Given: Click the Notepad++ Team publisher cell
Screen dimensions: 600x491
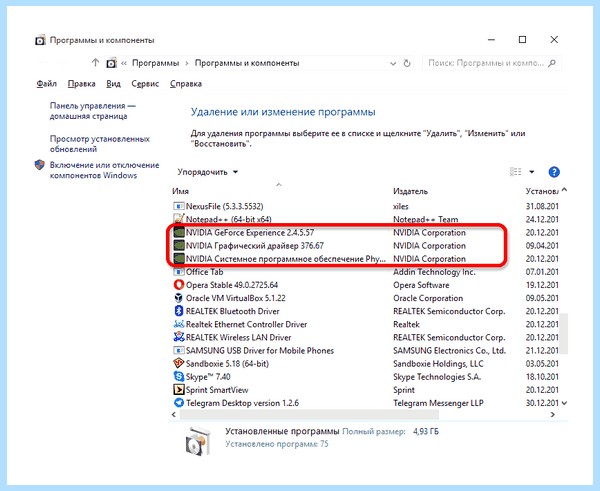Looking at the screenshot, I should point(426,219).
